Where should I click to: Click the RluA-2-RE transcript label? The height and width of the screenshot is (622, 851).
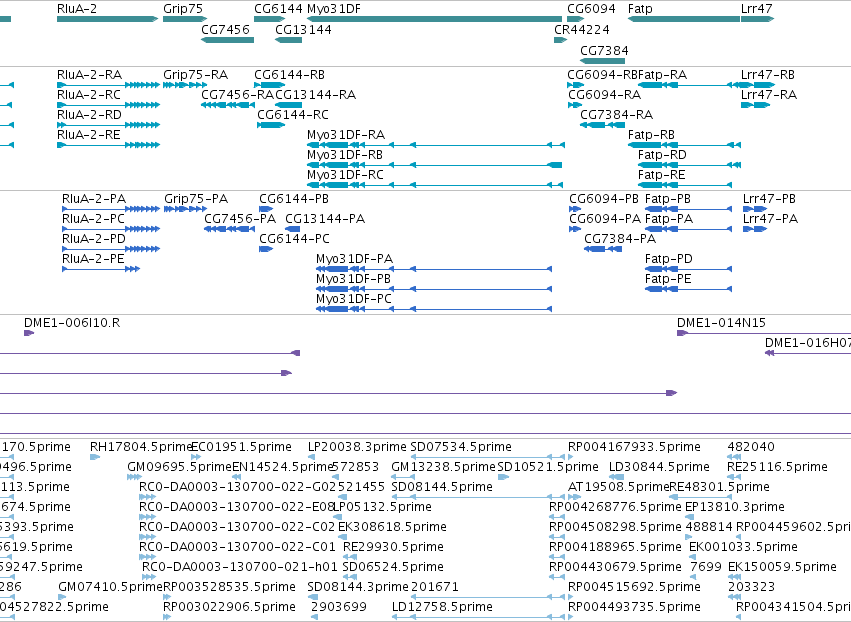(89, 135)
